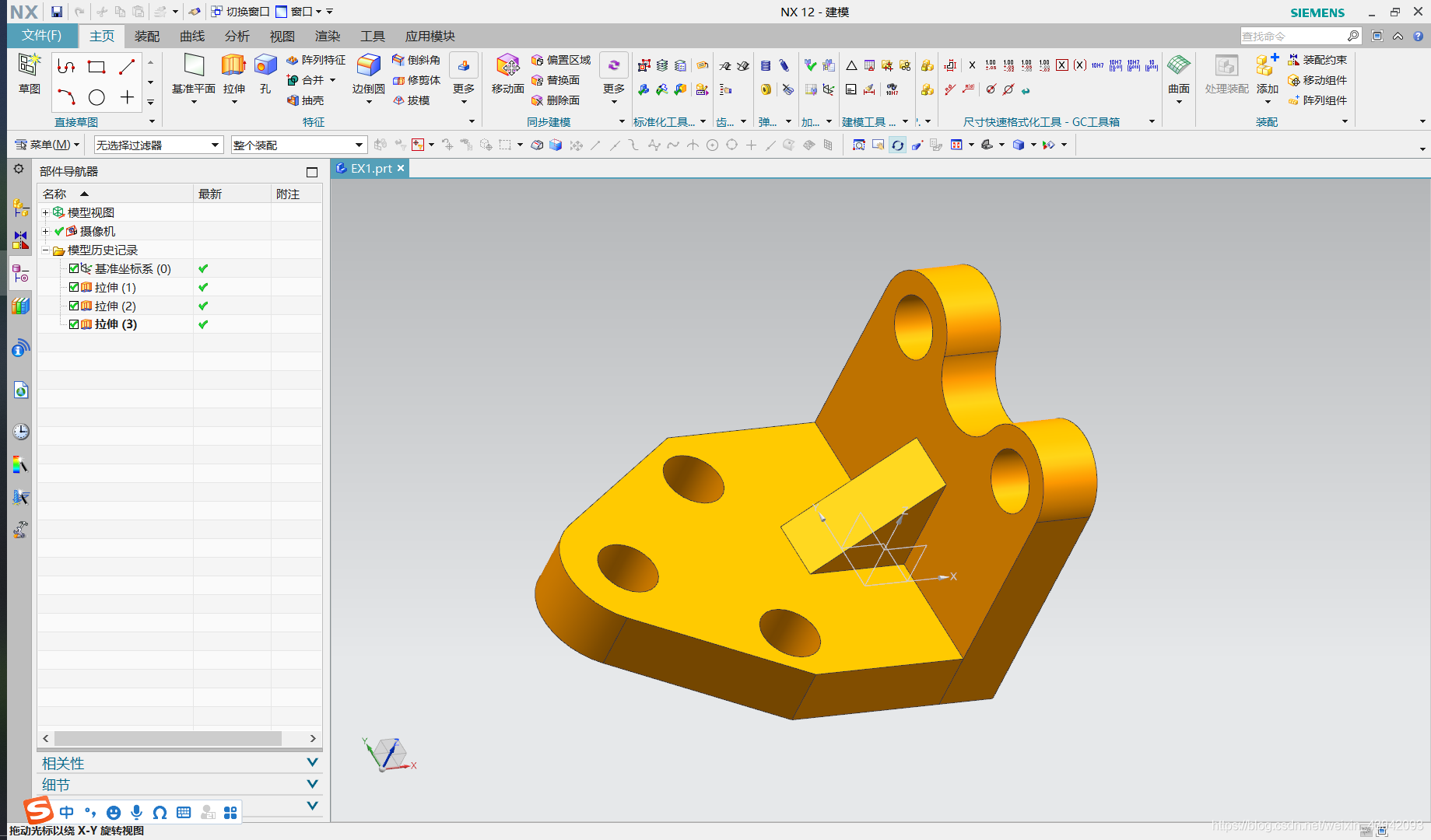Click the Move Component (移动组件) tool
Image resolution: width=1431 pixels, height=840 pixels.
click(x=1317, y=80)
